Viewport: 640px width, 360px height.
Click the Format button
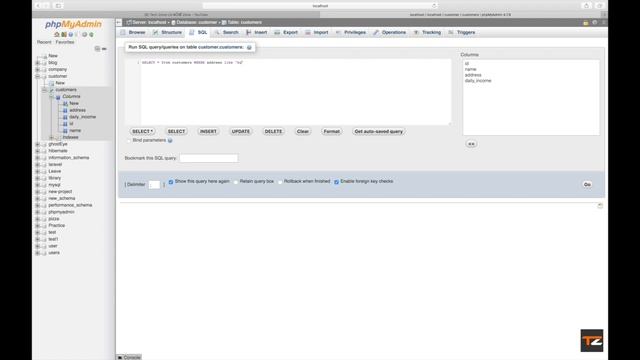[331, 131]
